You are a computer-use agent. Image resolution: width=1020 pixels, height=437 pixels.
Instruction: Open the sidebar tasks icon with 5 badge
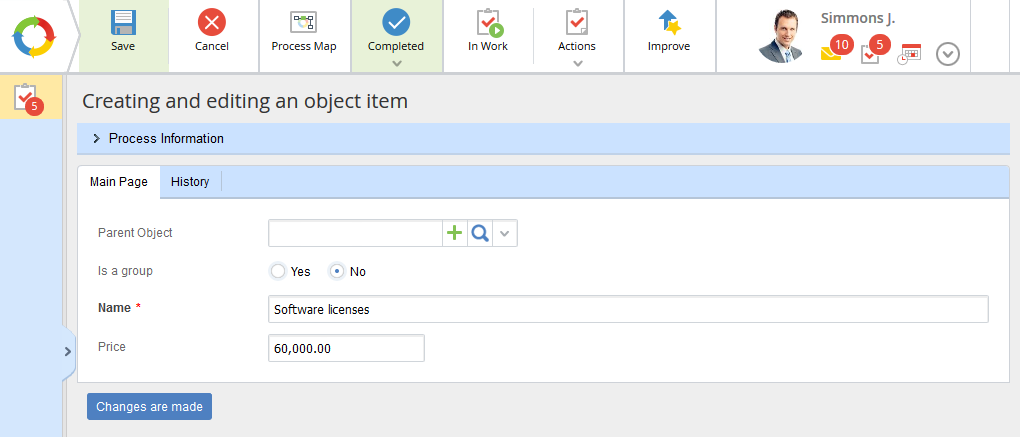tap(28, 98)
